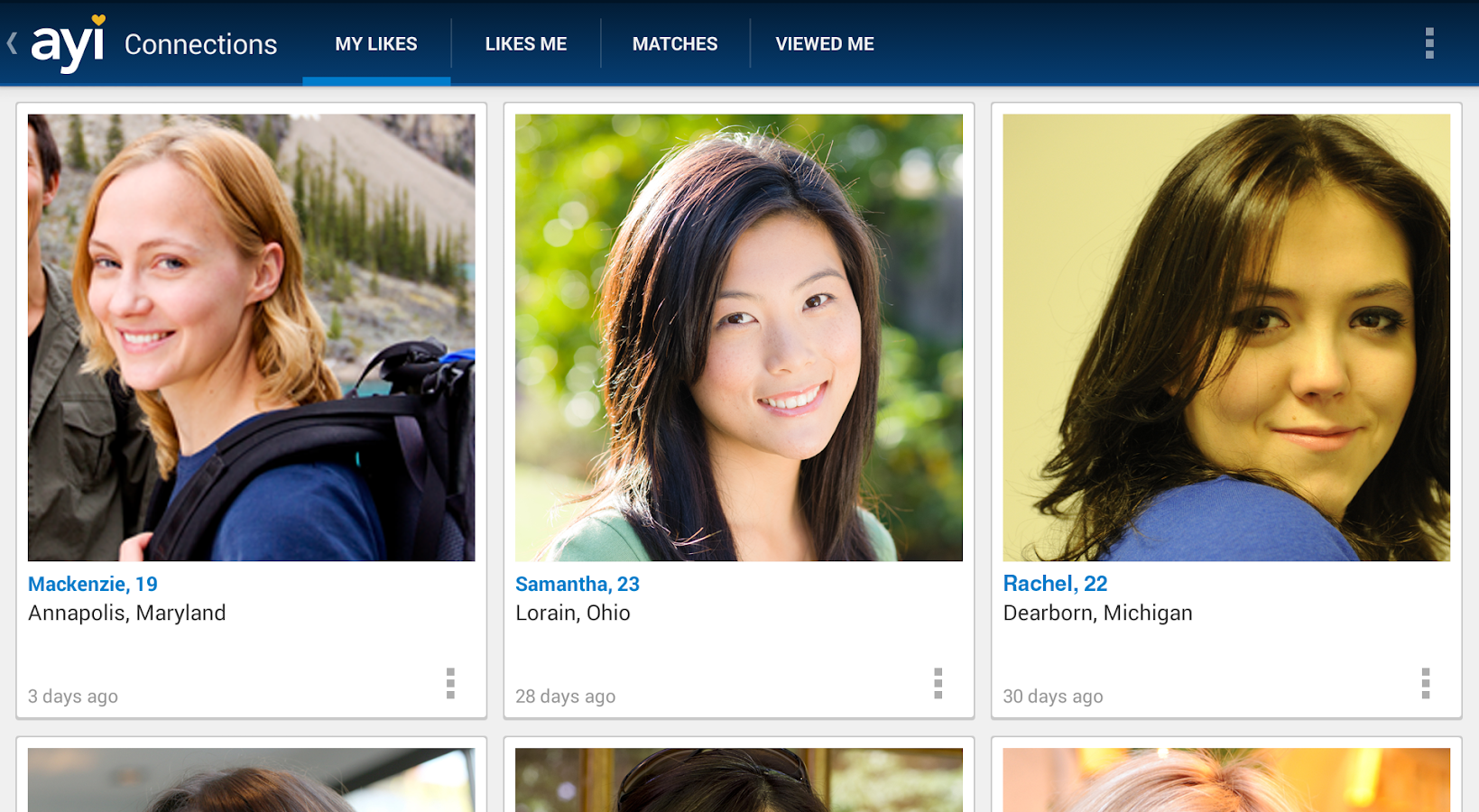Open Rachel, 22 profile link
This screenshot has width=1479, height=812.
click(1055, 584)
